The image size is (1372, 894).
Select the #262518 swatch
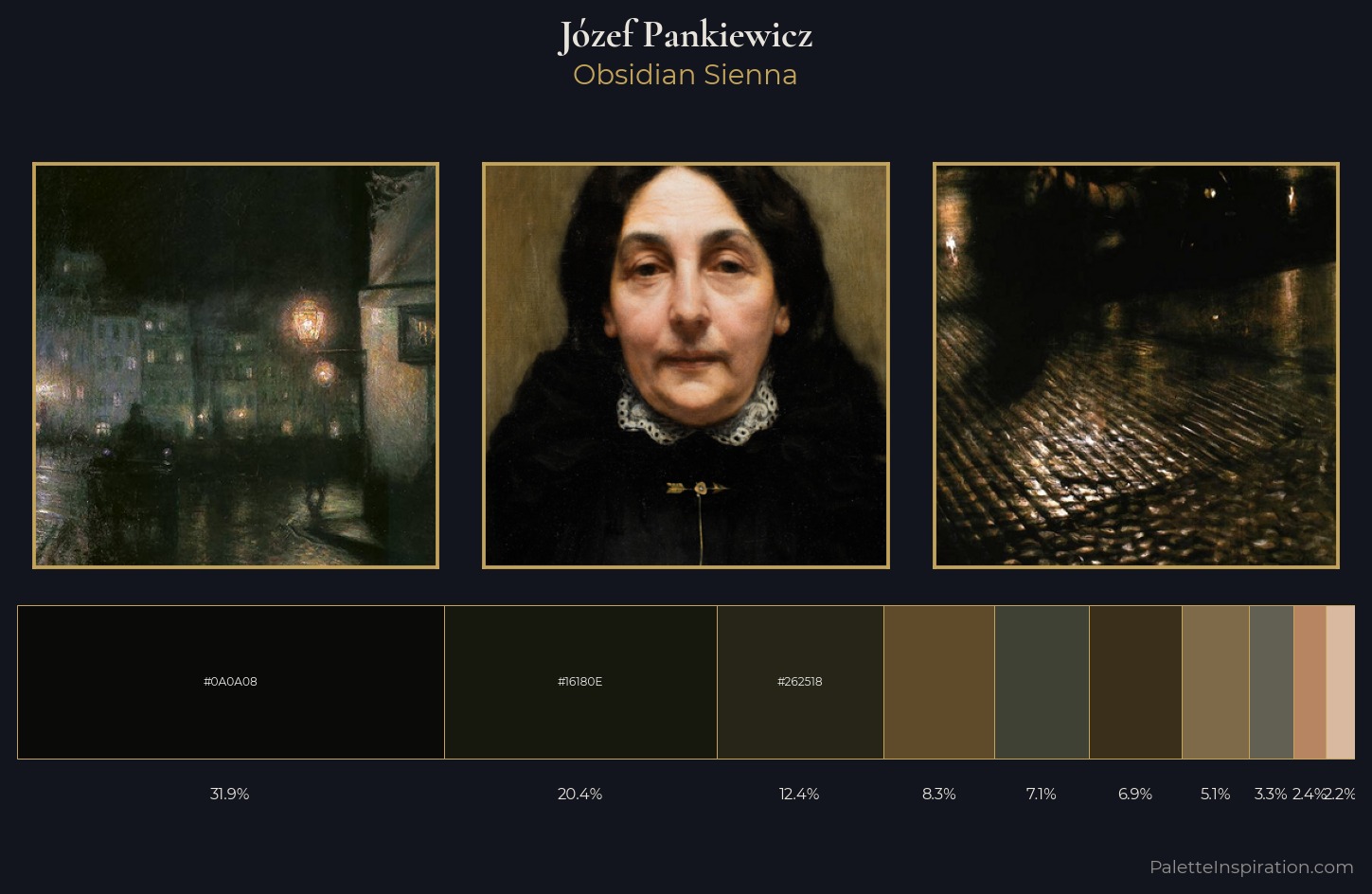click(800, 682)
